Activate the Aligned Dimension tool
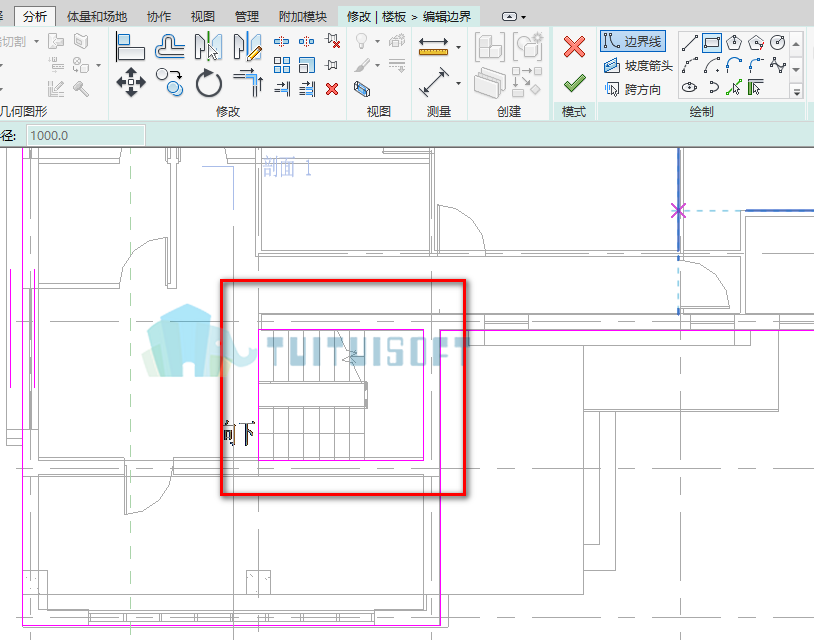The image size is (814, 640). click(433, 82)
